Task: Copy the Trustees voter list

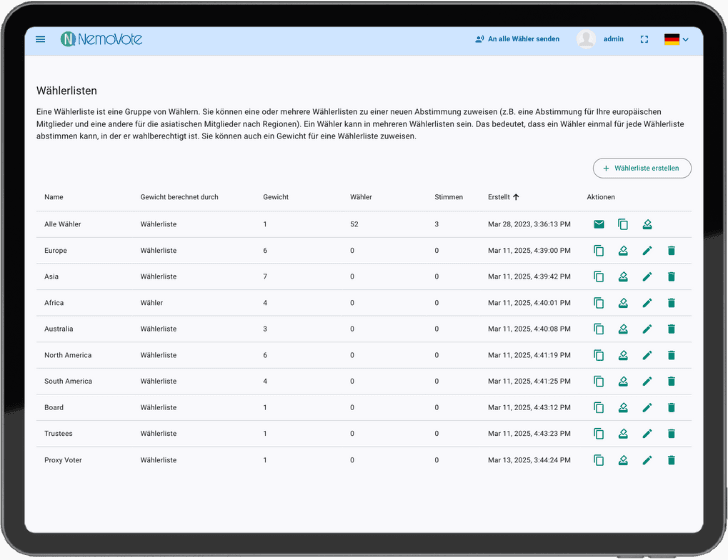Action: 599,434
